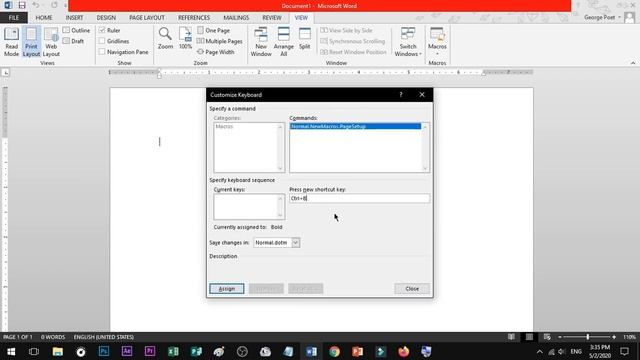Choose Outline view
Image resolution: width=640 pixels, height=360 pixels.
point(76,30)
